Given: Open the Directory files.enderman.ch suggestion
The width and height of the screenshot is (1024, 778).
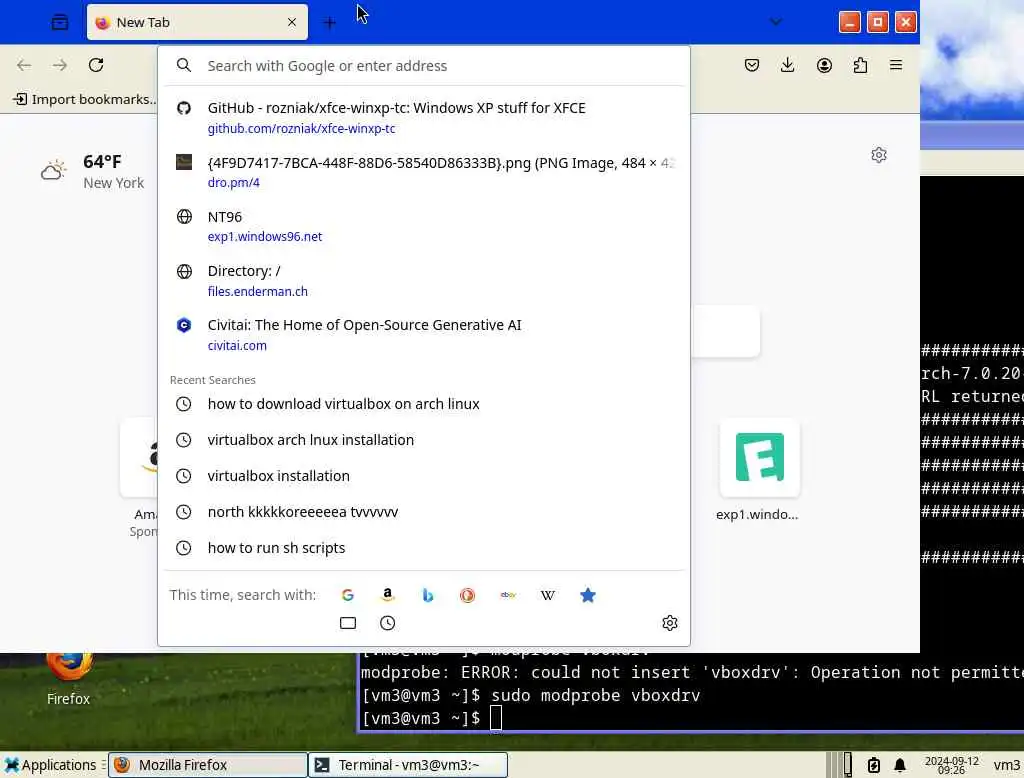Looking at the screenshot, I should tap(424, 280).
